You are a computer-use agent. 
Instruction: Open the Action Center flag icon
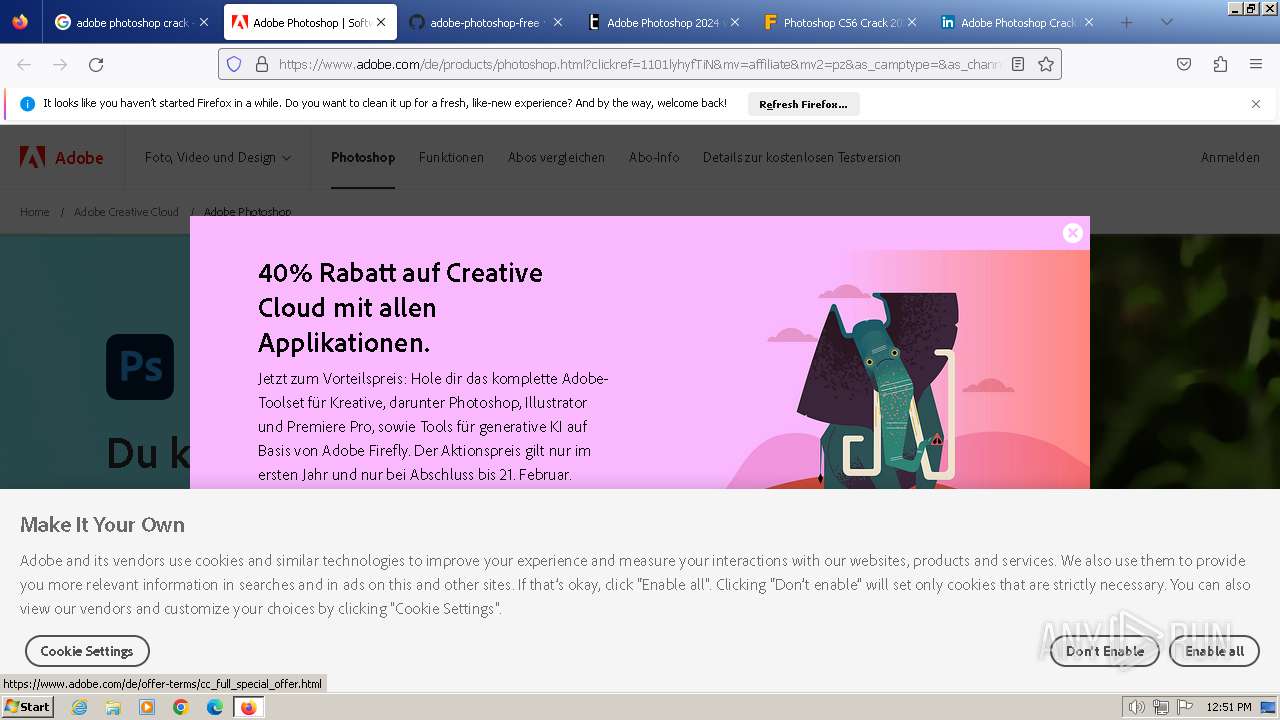tap(1185, 707)
